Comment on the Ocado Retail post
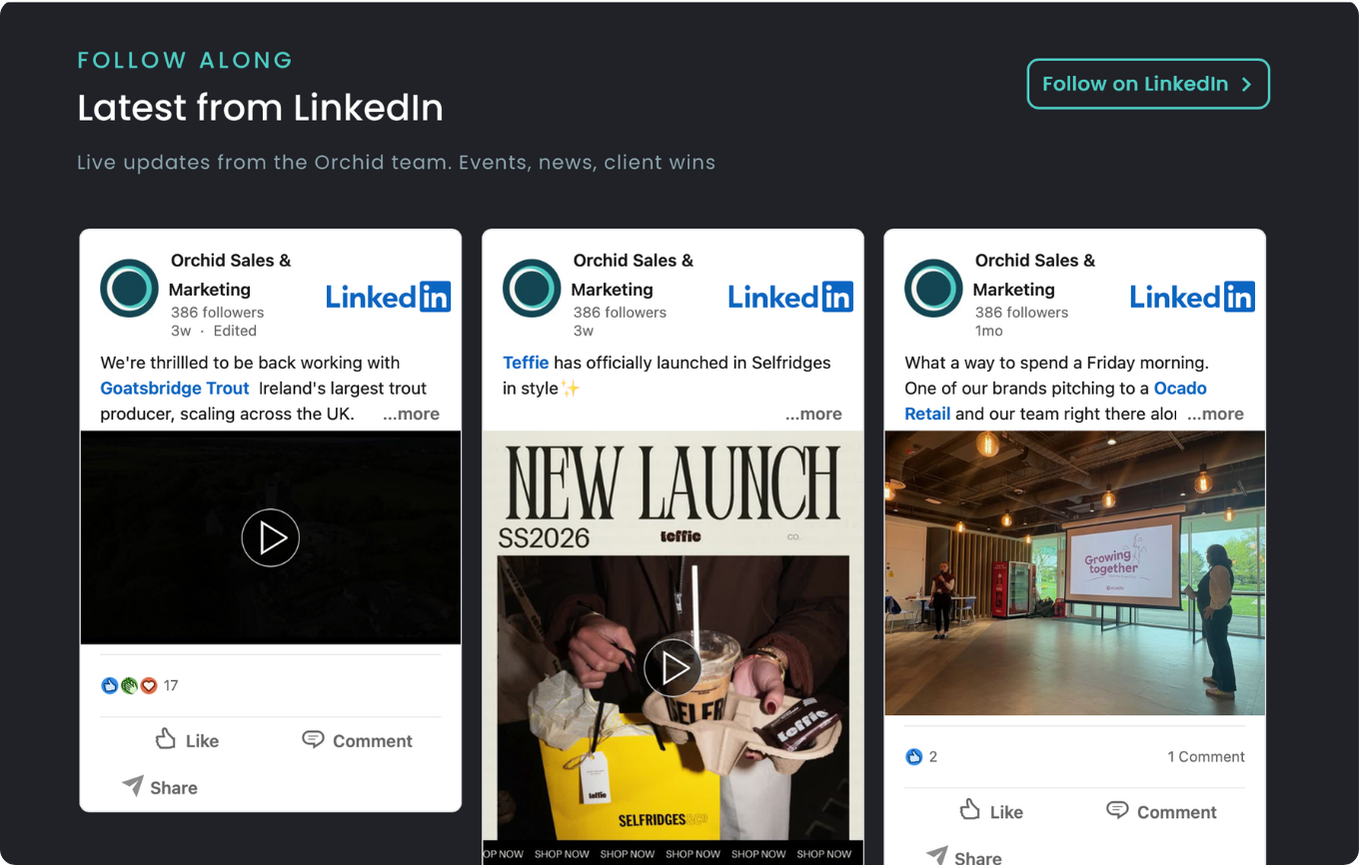1359x865 pixels. 1161,811
